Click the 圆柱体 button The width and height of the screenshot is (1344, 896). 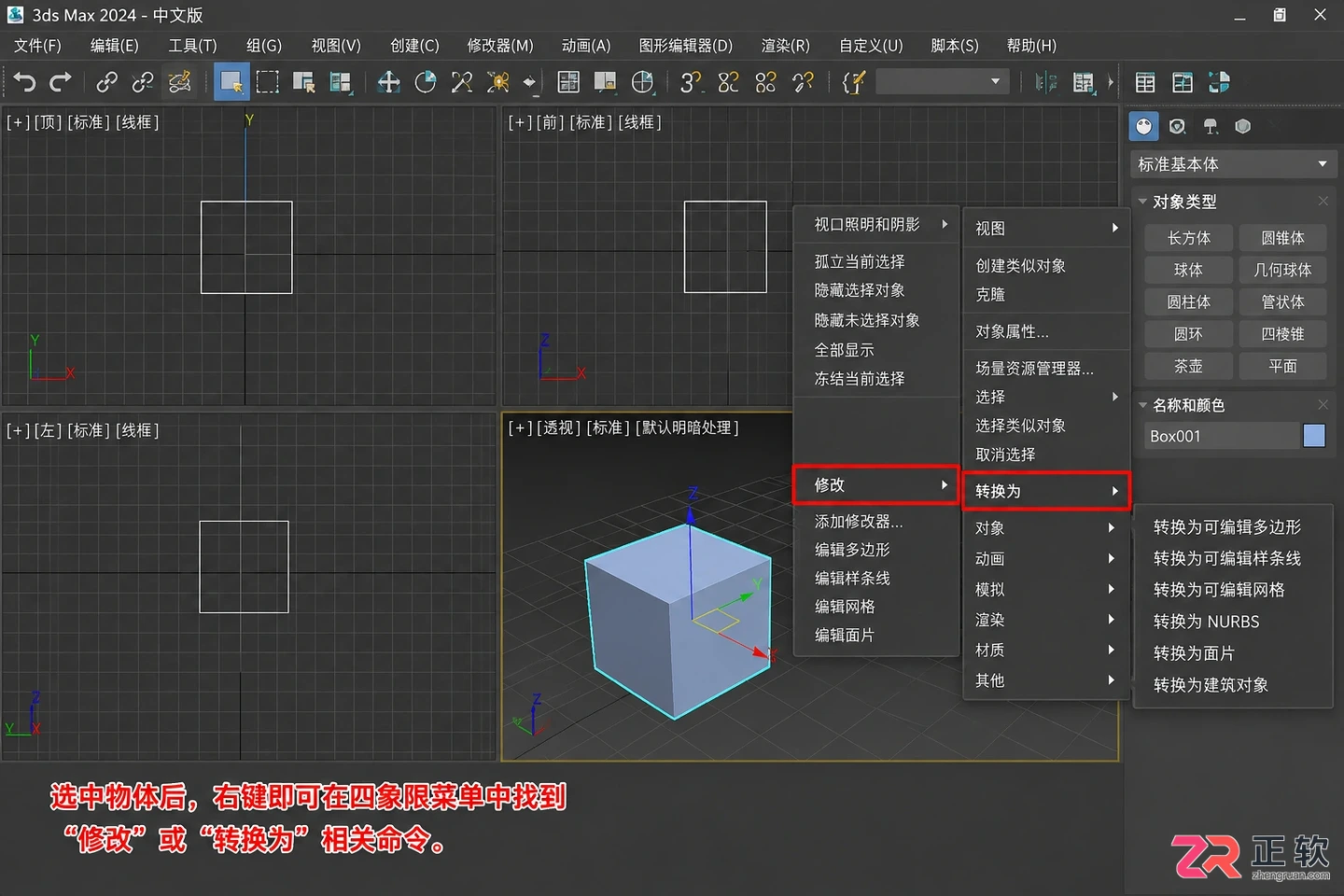click(x=1189, y=301)
